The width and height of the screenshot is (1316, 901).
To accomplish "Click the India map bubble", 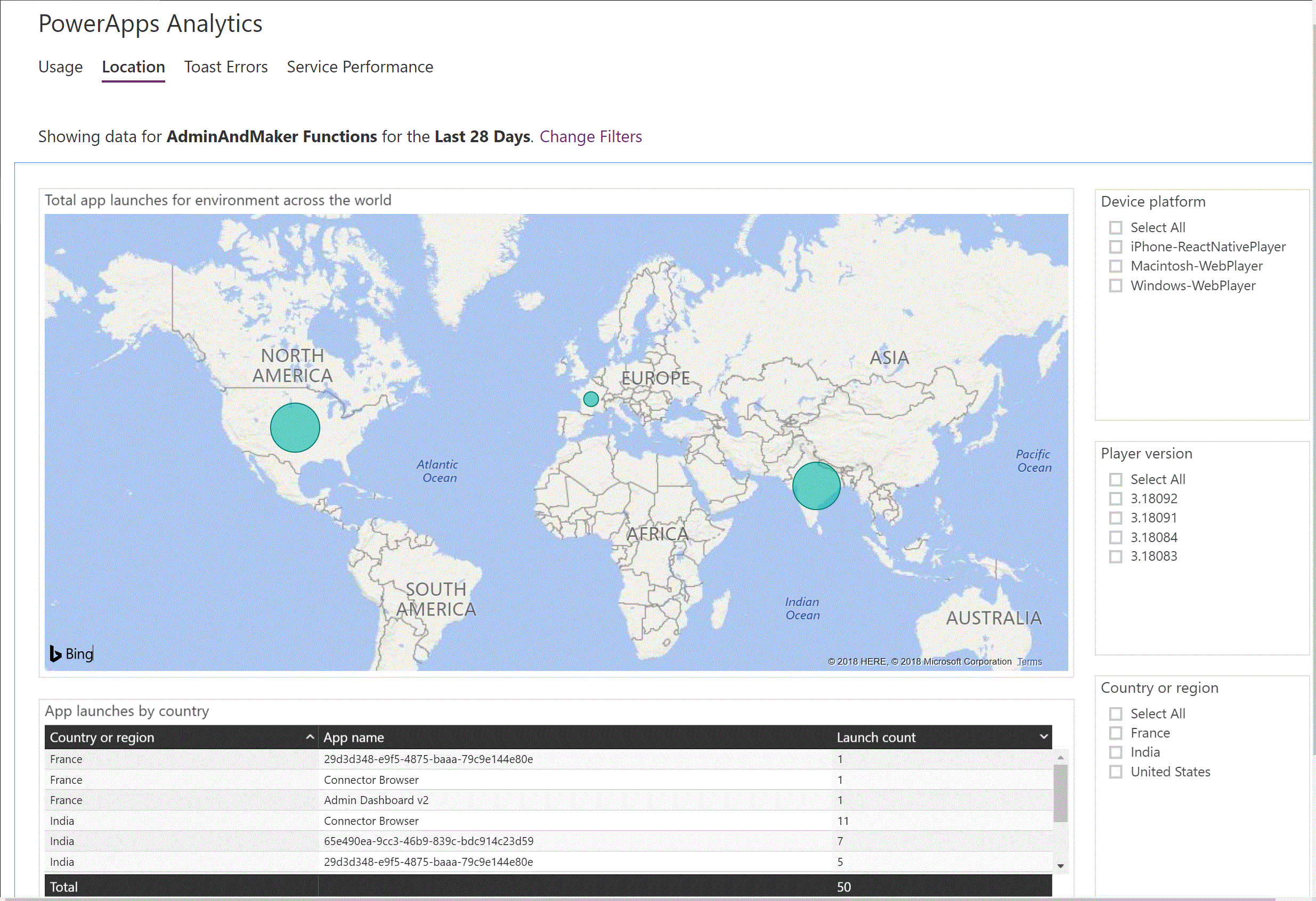I will (x=816, y=486).
